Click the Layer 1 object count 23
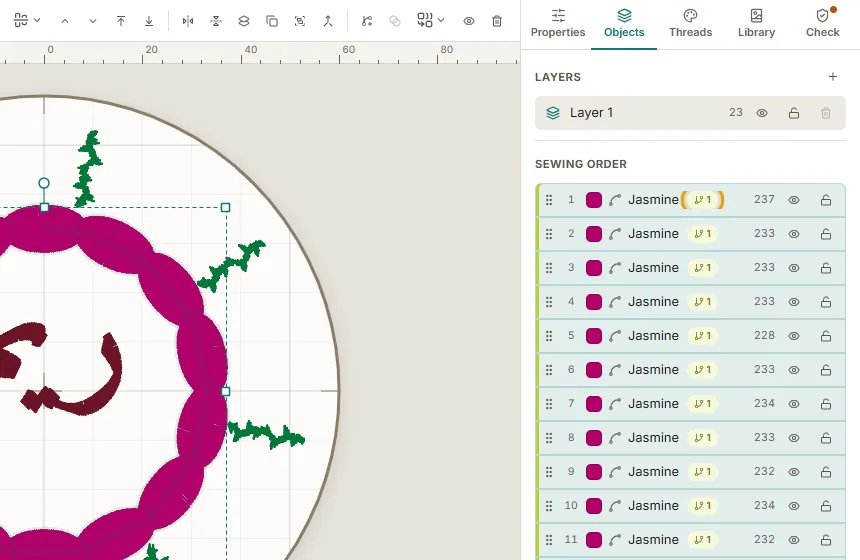Viewport: 860px width, 560px height. (735, 112)
